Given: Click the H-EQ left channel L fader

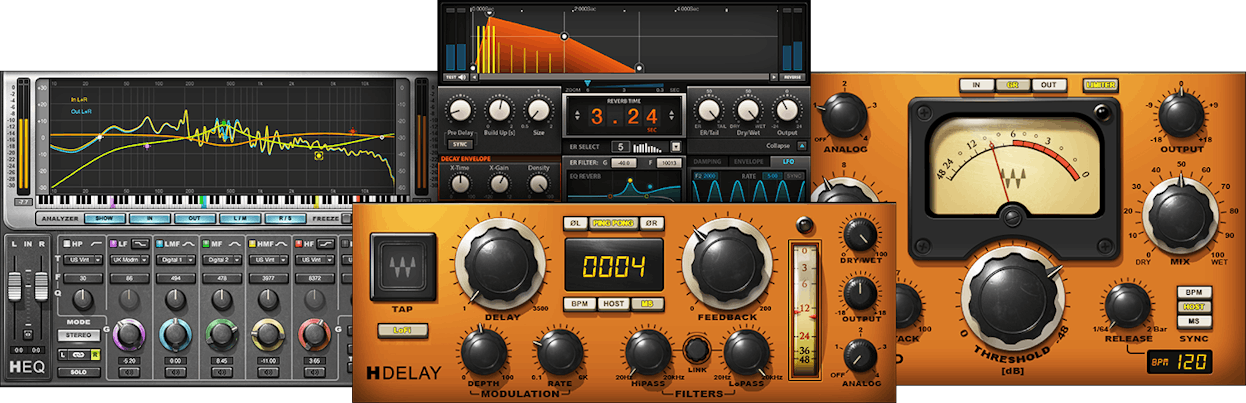Looking at the screenshot, I should [x=14, y=285].
